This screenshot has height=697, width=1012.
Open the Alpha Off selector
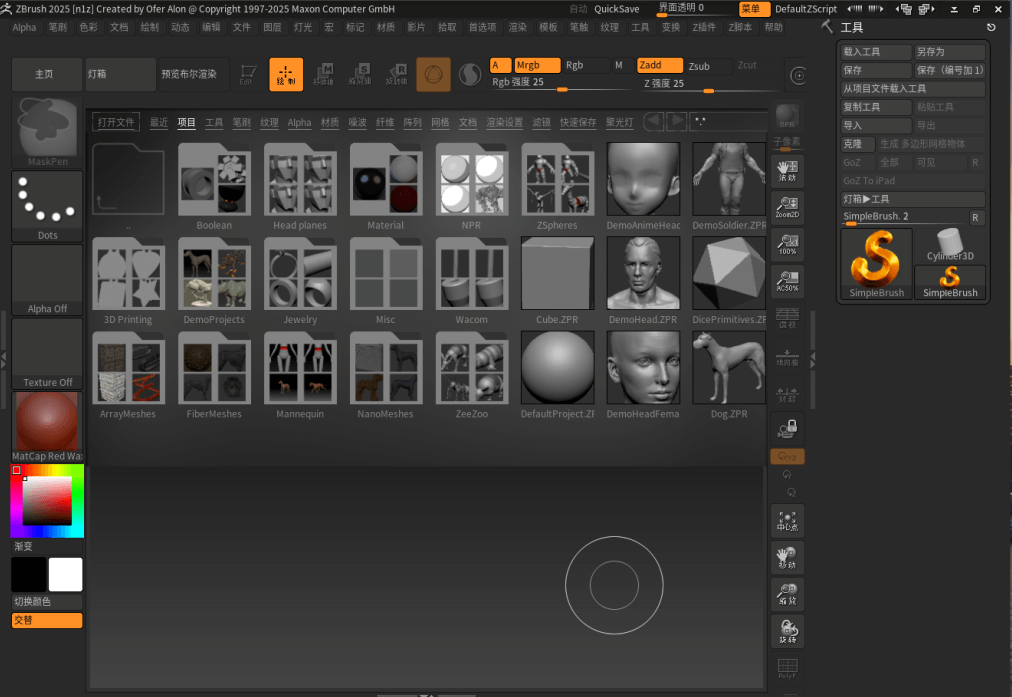(x=47, y=280)
